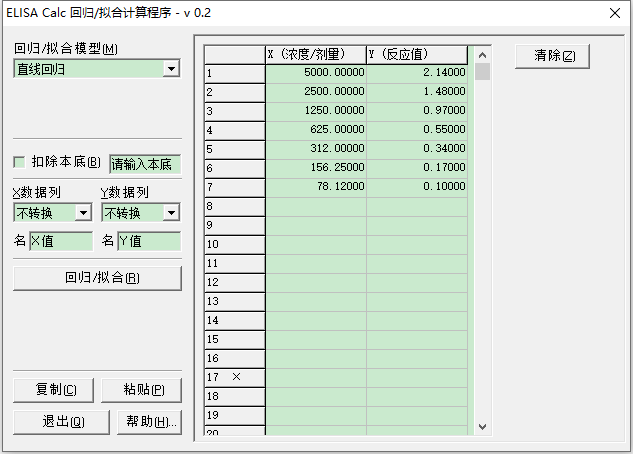Select cell with value 1250.00000
The image size is (633, 454).
[316, 111]
